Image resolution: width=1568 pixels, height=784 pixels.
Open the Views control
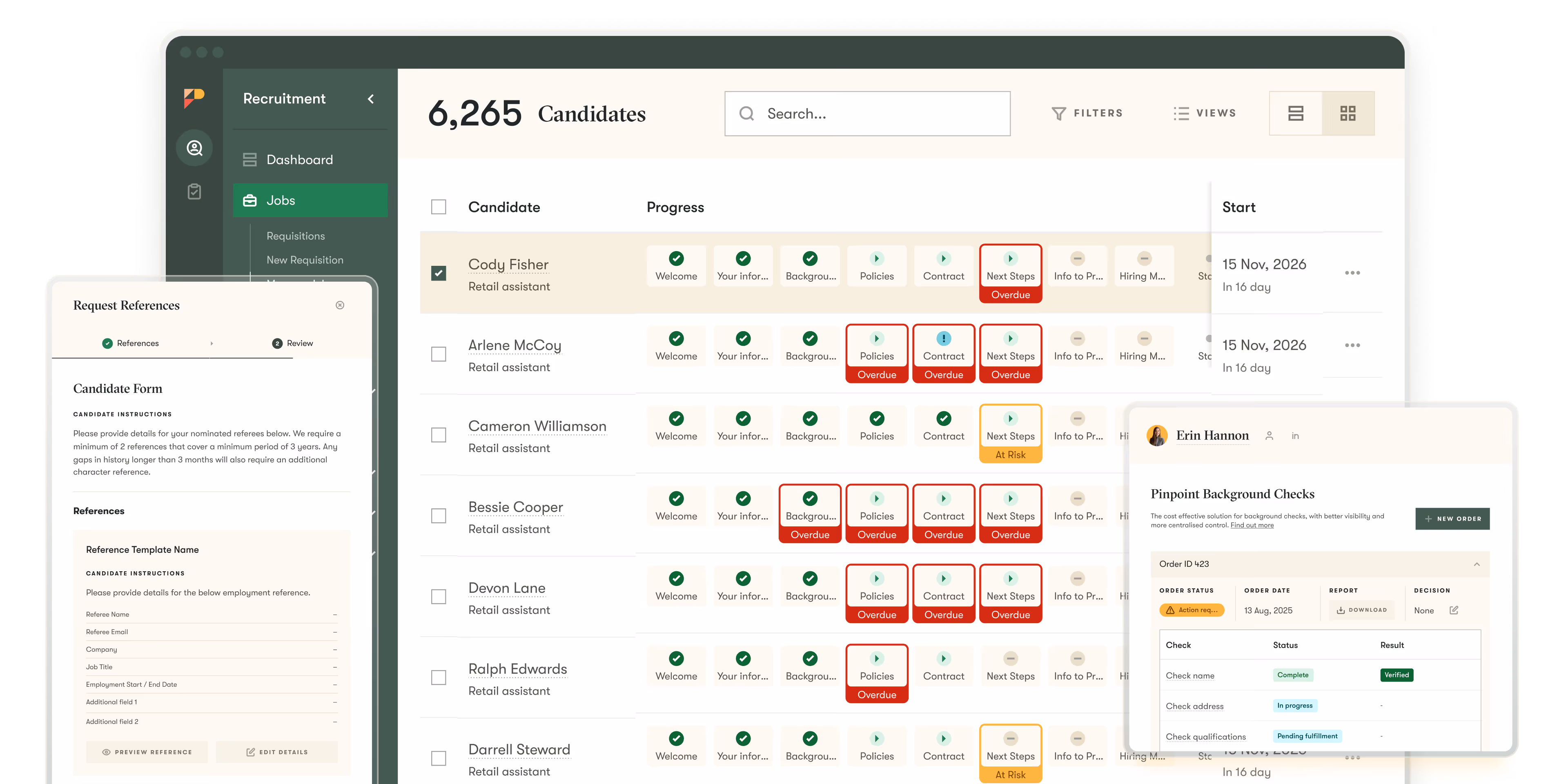(1205, 113)
